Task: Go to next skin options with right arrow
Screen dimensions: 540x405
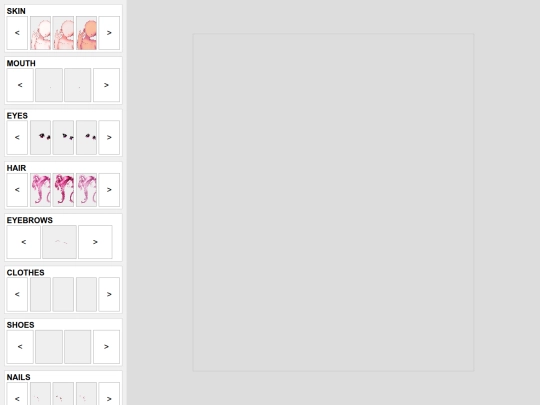Action: click(x=109, y=33)
